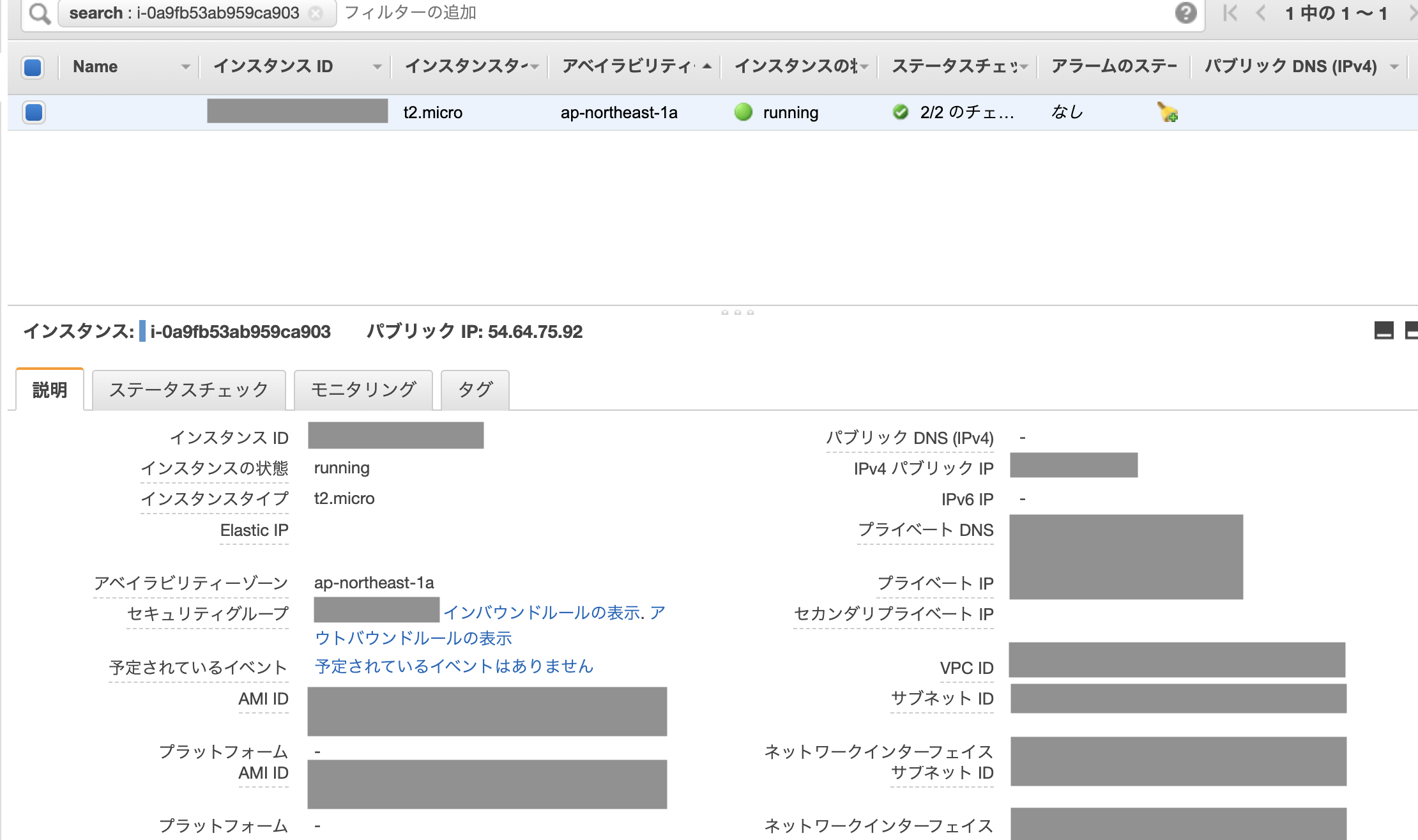Viewport: 1418px width, 840px height.
Task: Remove the search filter chip with X
Action: point(316,13)
